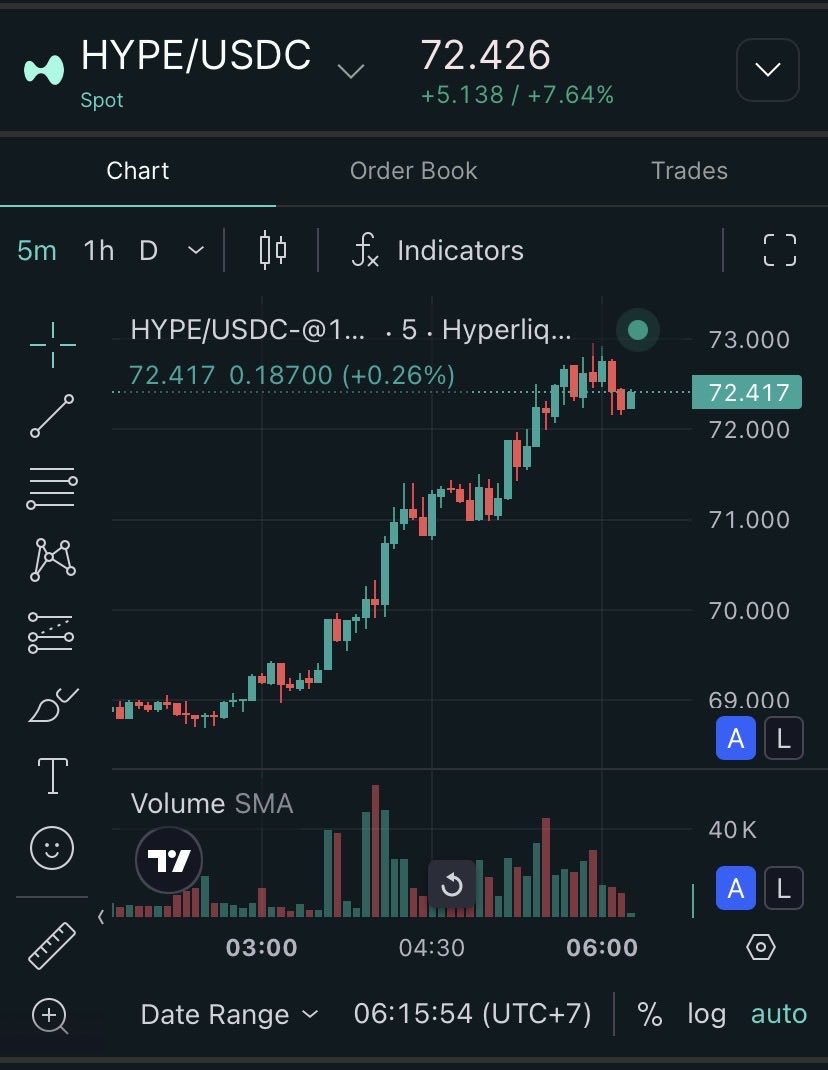Click the Volume SMA indicator label

point(212,803)
